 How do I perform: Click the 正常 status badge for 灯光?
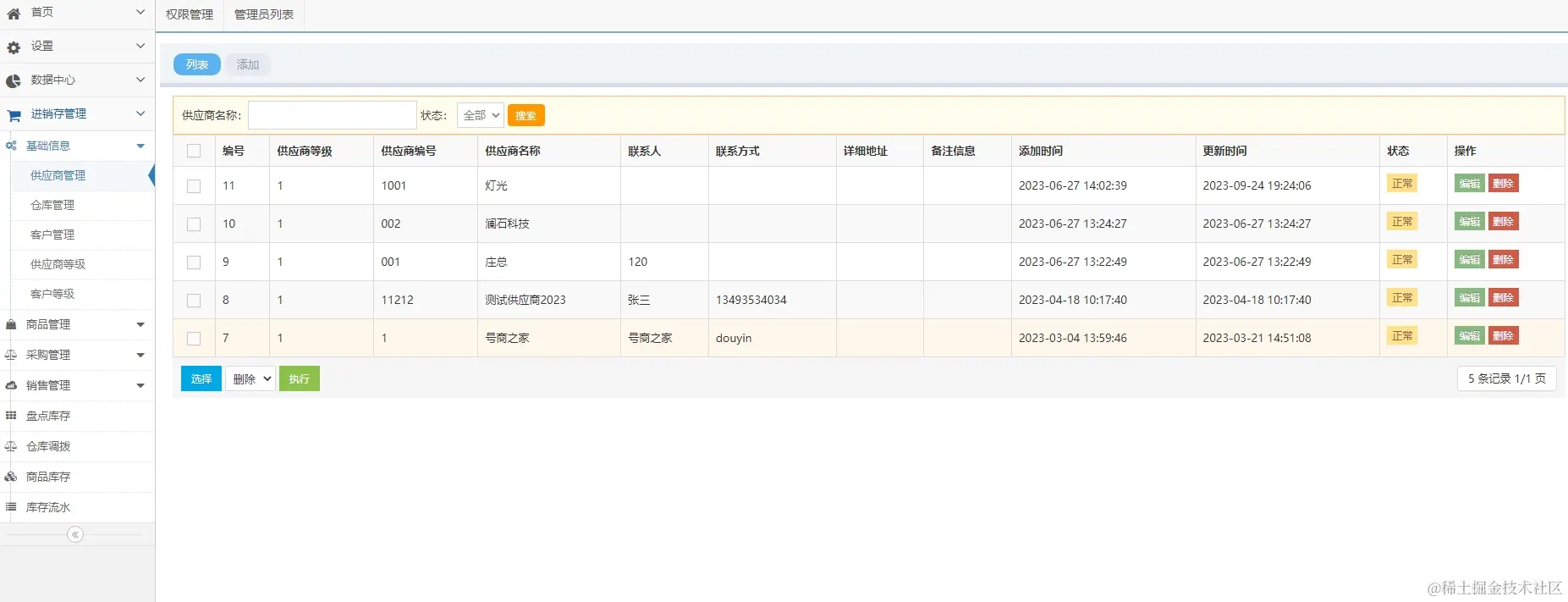pos(1402,184)
